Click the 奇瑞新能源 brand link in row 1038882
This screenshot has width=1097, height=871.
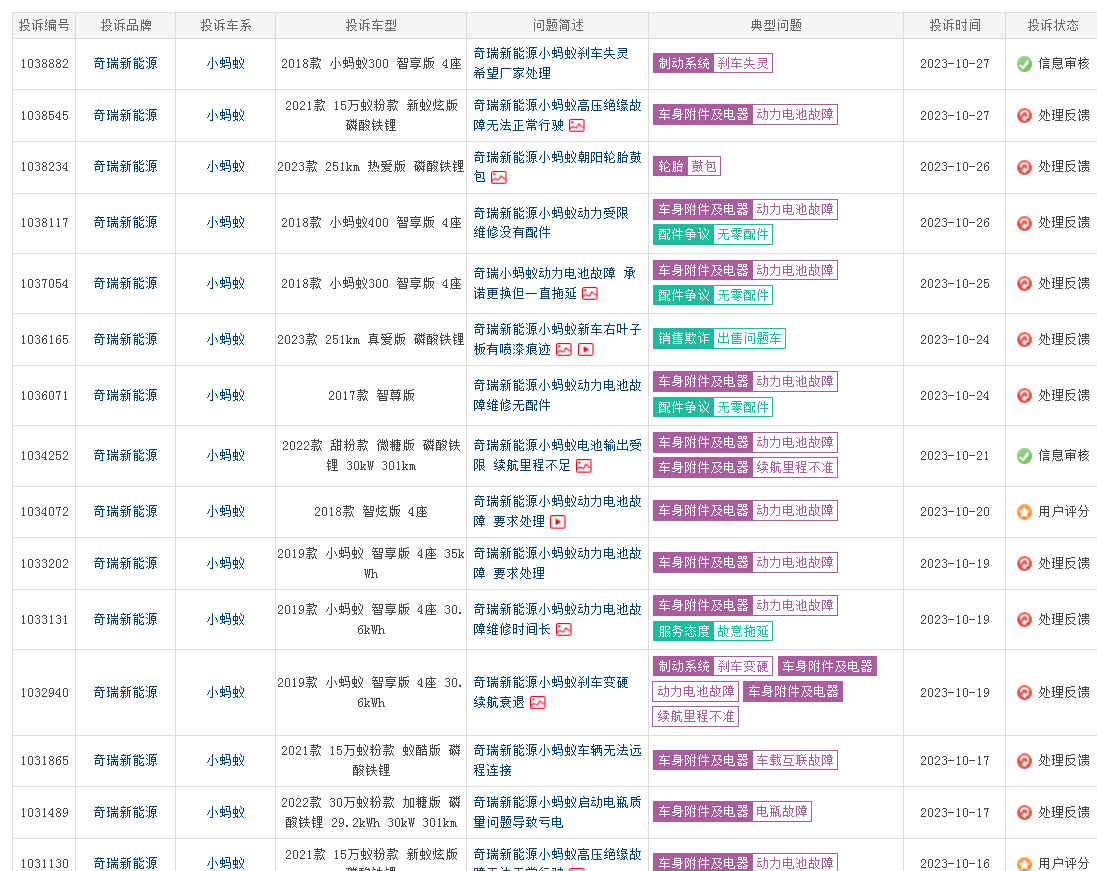(125, 64)
